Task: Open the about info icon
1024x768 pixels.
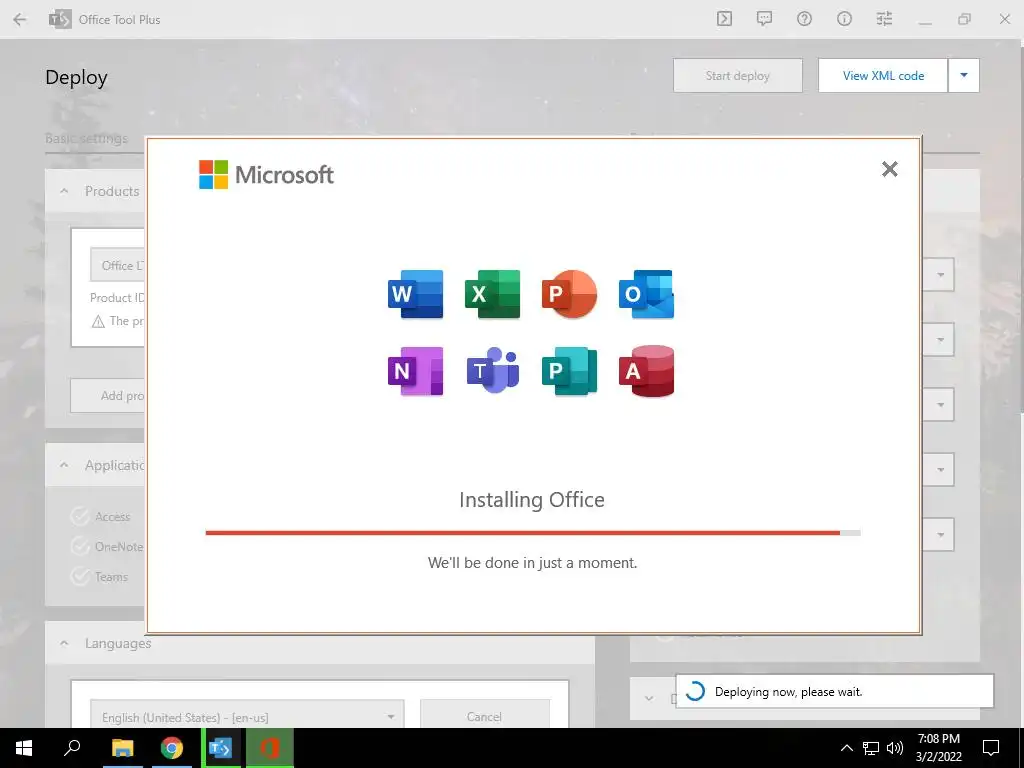Action: [x=844, y=19]
